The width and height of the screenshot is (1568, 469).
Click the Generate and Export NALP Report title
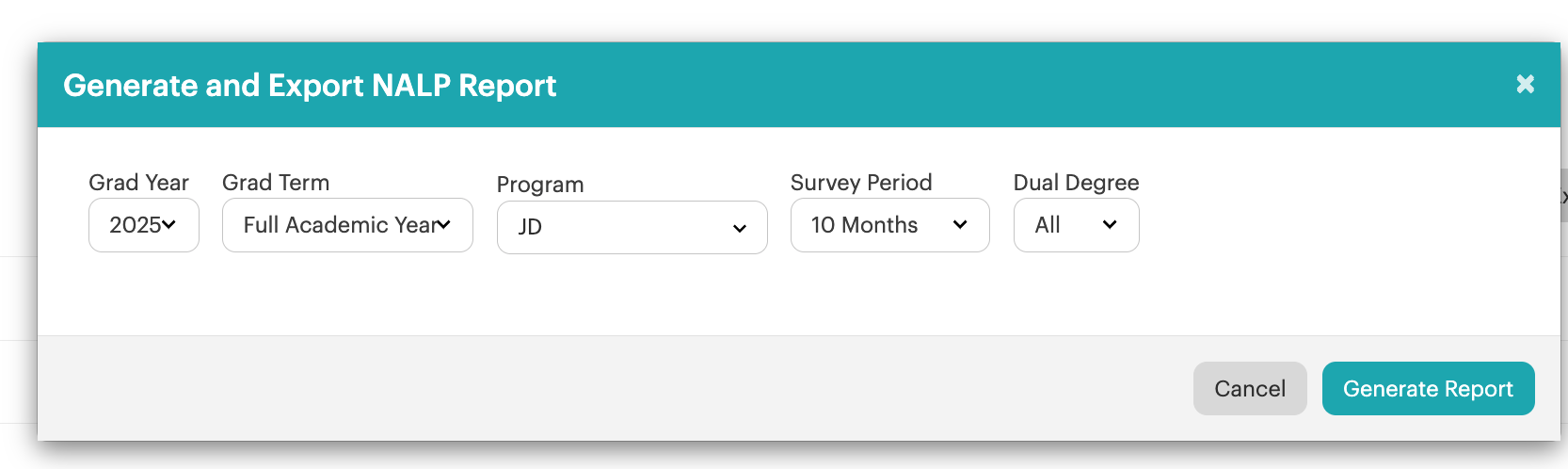pos(310,86)
